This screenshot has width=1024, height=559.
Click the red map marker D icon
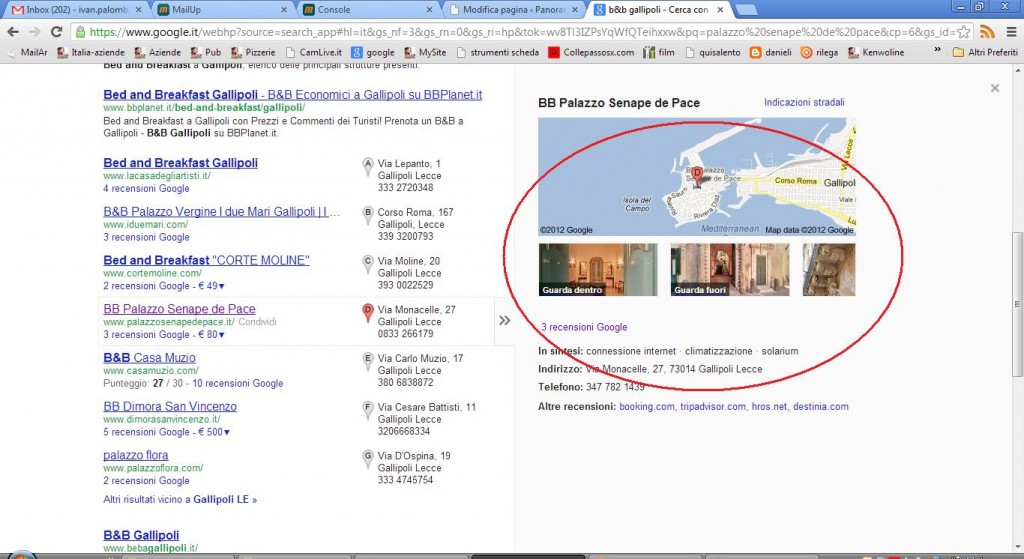click(368, 313)
